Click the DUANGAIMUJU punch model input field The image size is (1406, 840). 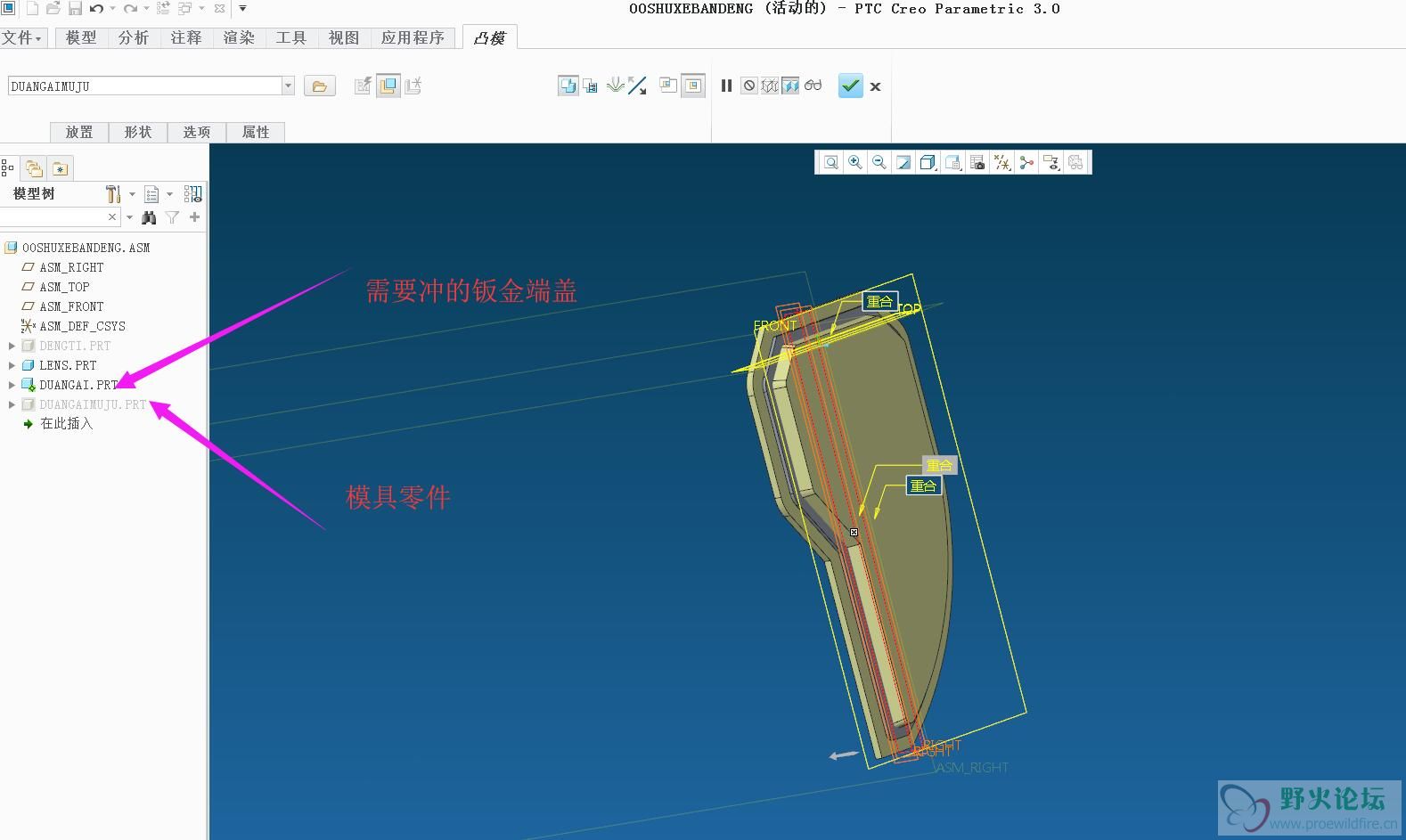[144, 86]
